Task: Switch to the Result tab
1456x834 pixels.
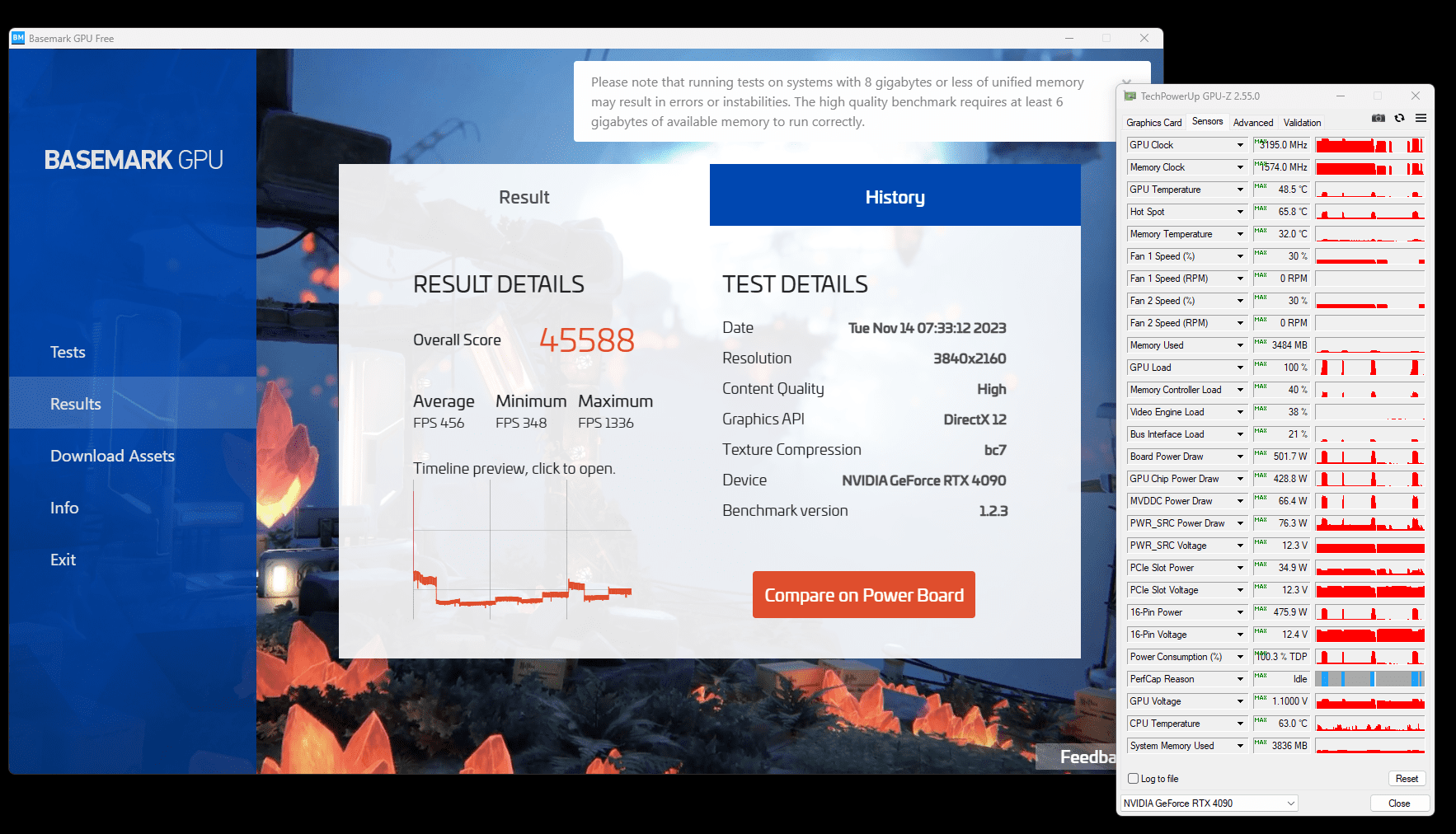Action: click(x=524, y=195)
